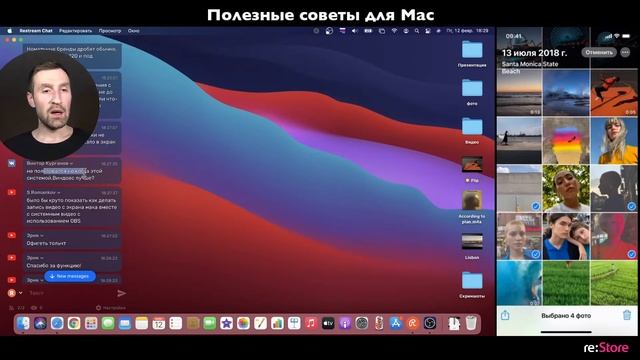This screenshot has width=640, height=360.
Task: Open Safari in the Dock
Action: pyautogui.click(x=57, y=324)
